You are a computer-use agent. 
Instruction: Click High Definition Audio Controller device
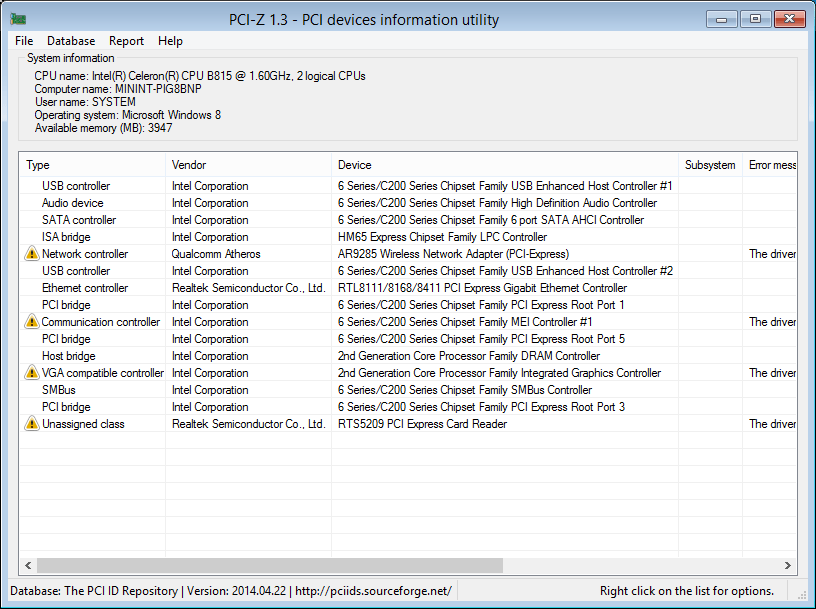[x=497, y=203]
